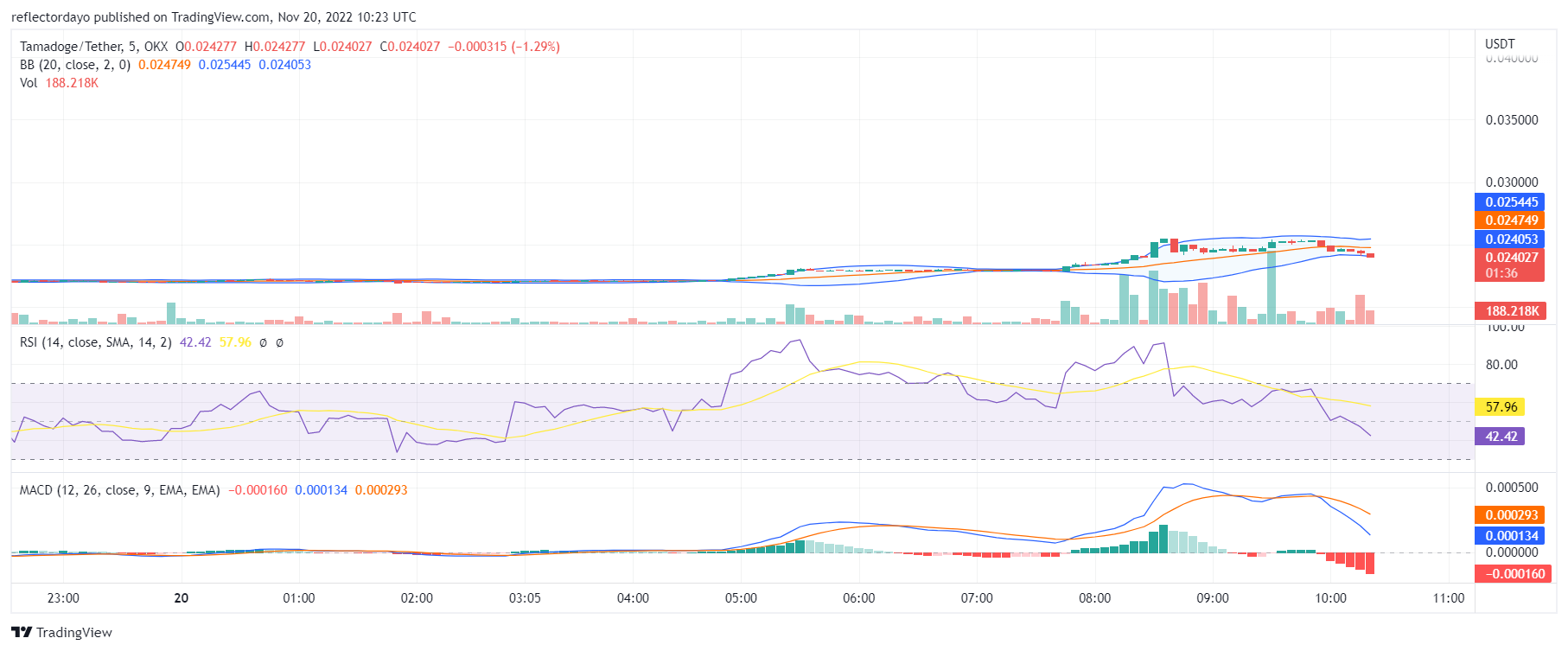This screenshot has width=1568, height=651.
Task: Click the orange 0.000293 MACD axis tag
Action: pos(1509,515)
